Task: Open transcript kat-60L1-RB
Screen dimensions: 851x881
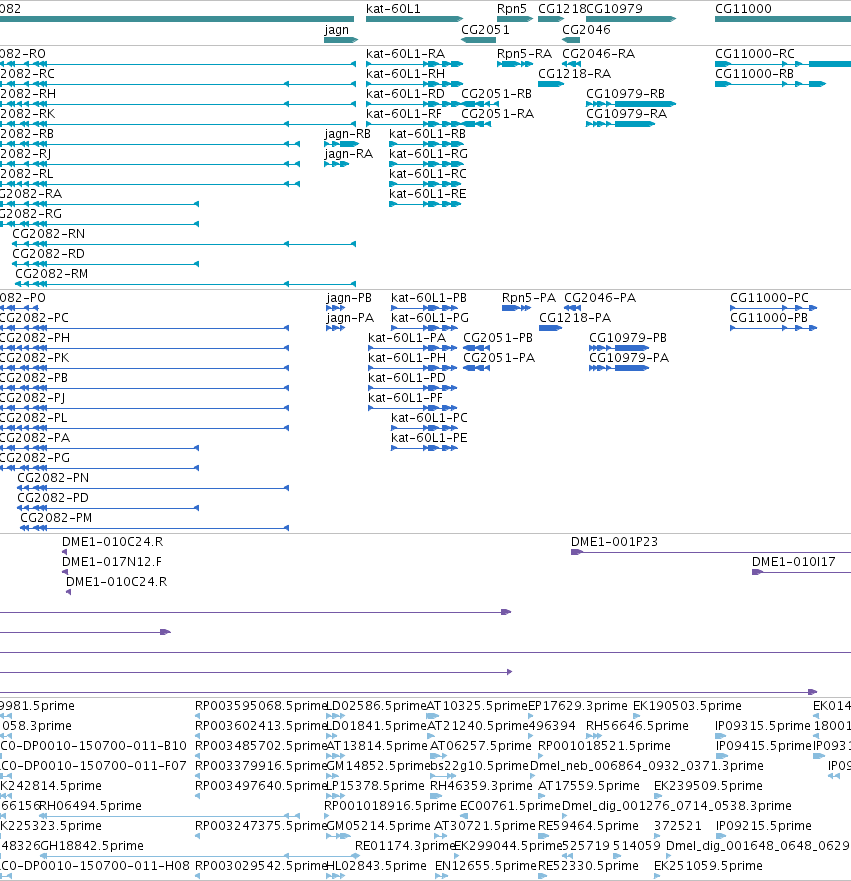Action: click(x=426, y=144)
